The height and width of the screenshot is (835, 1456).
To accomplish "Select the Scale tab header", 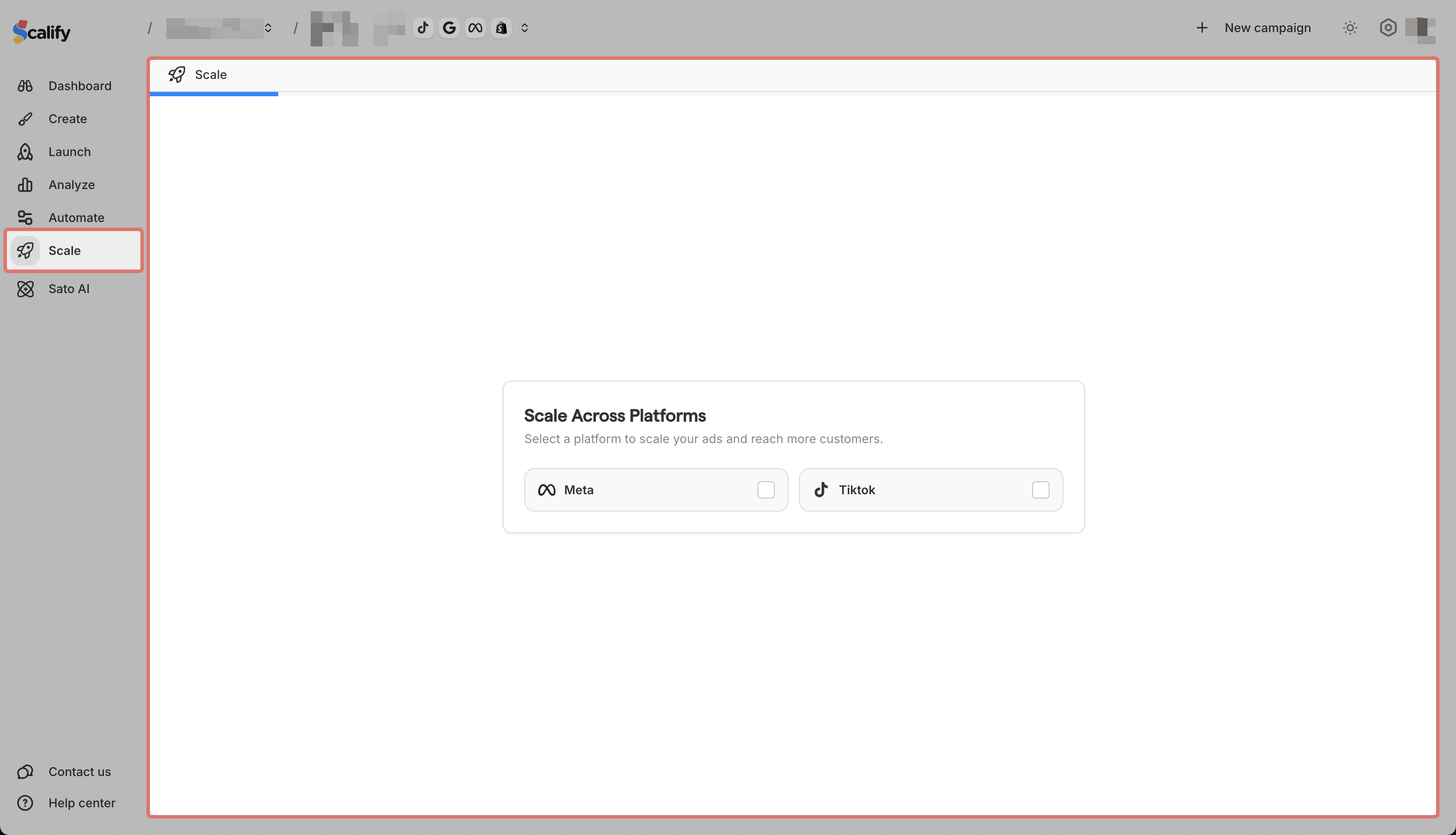I will pos(210,75).
